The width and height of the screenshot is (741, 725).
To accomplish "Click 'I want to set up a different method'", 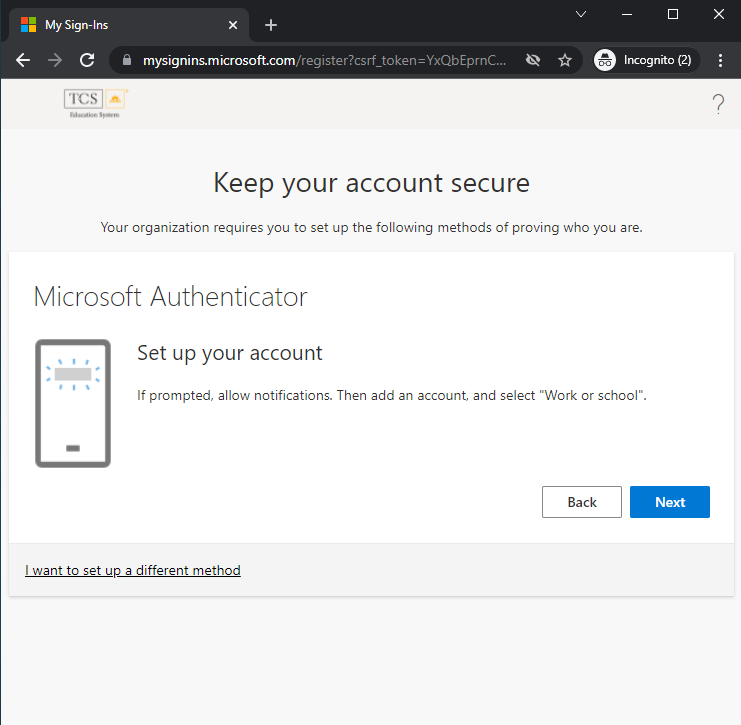I will [133, 570].
